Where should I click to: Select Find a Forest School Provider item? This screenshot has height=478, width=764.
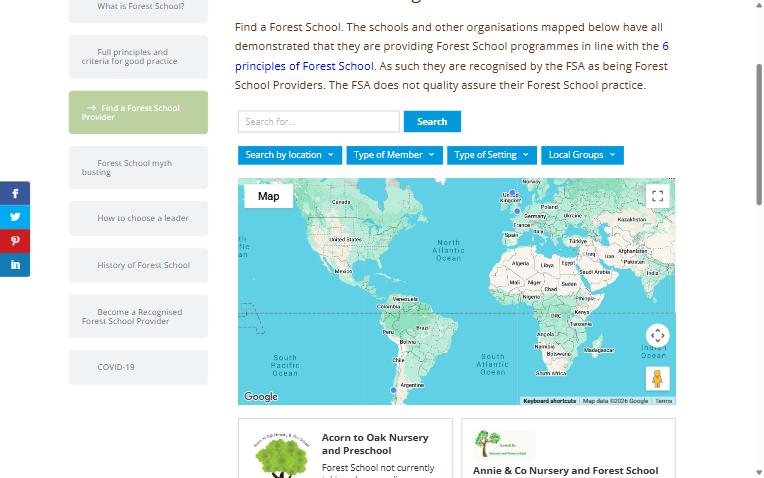pos(138,112)
